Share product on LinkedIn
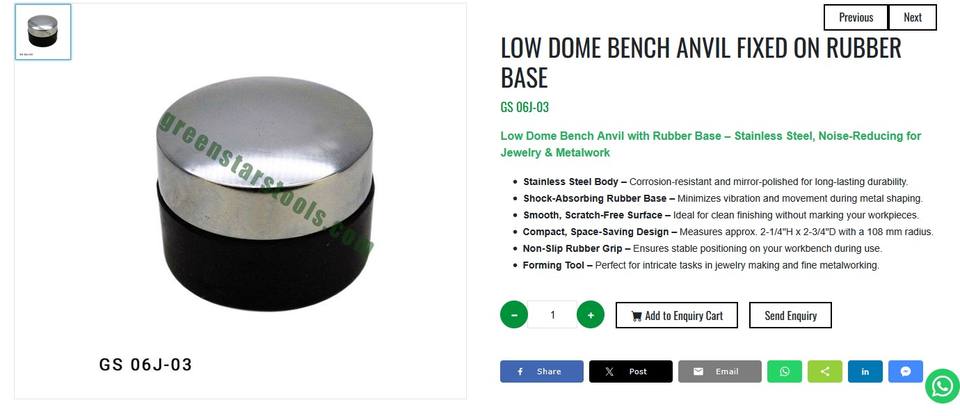Viewport: 960px width, 416px height. pos(865,371)
